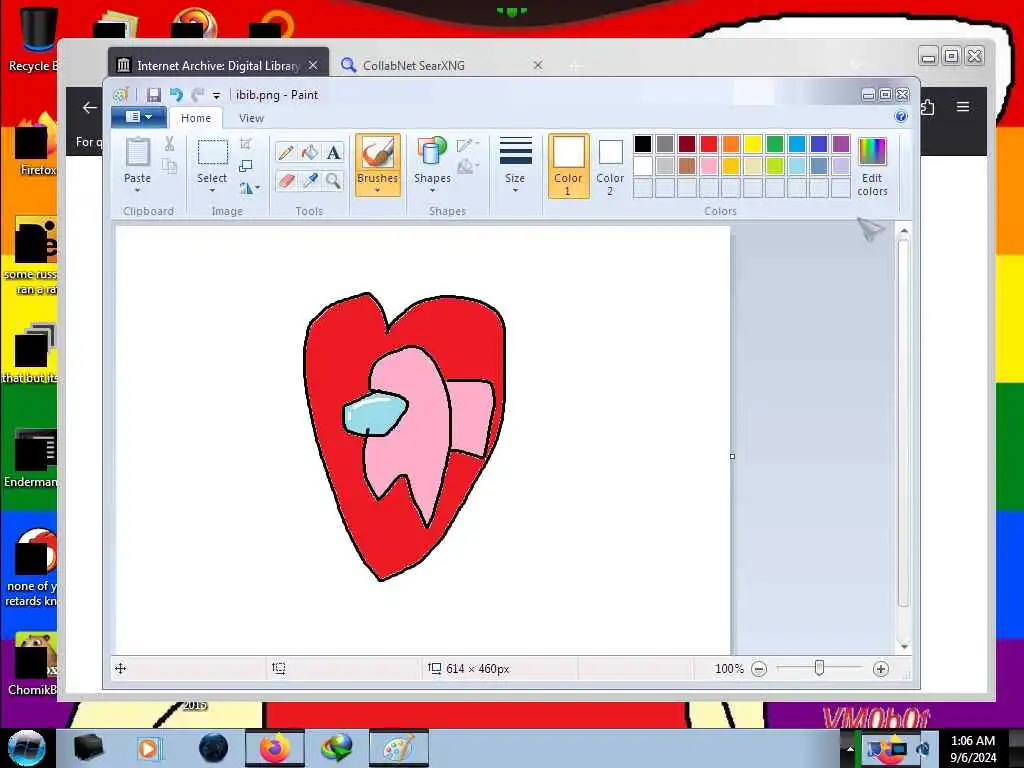Click the Cut scissors icon

pyautogui.click(x=169, y=144)
